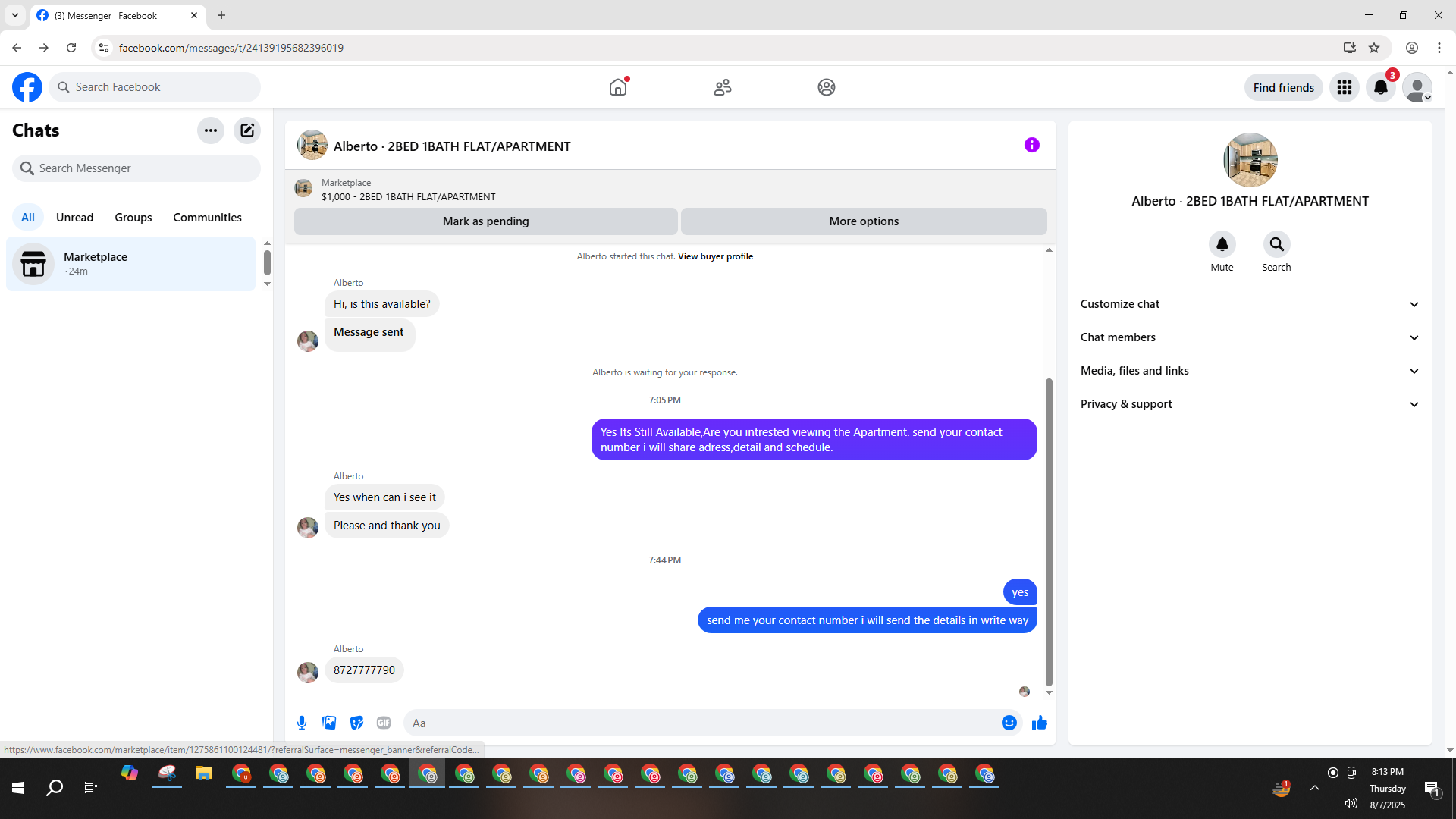The image size is (1456, 819).
Task: Click More options button
Action: [x=864, y=221]
